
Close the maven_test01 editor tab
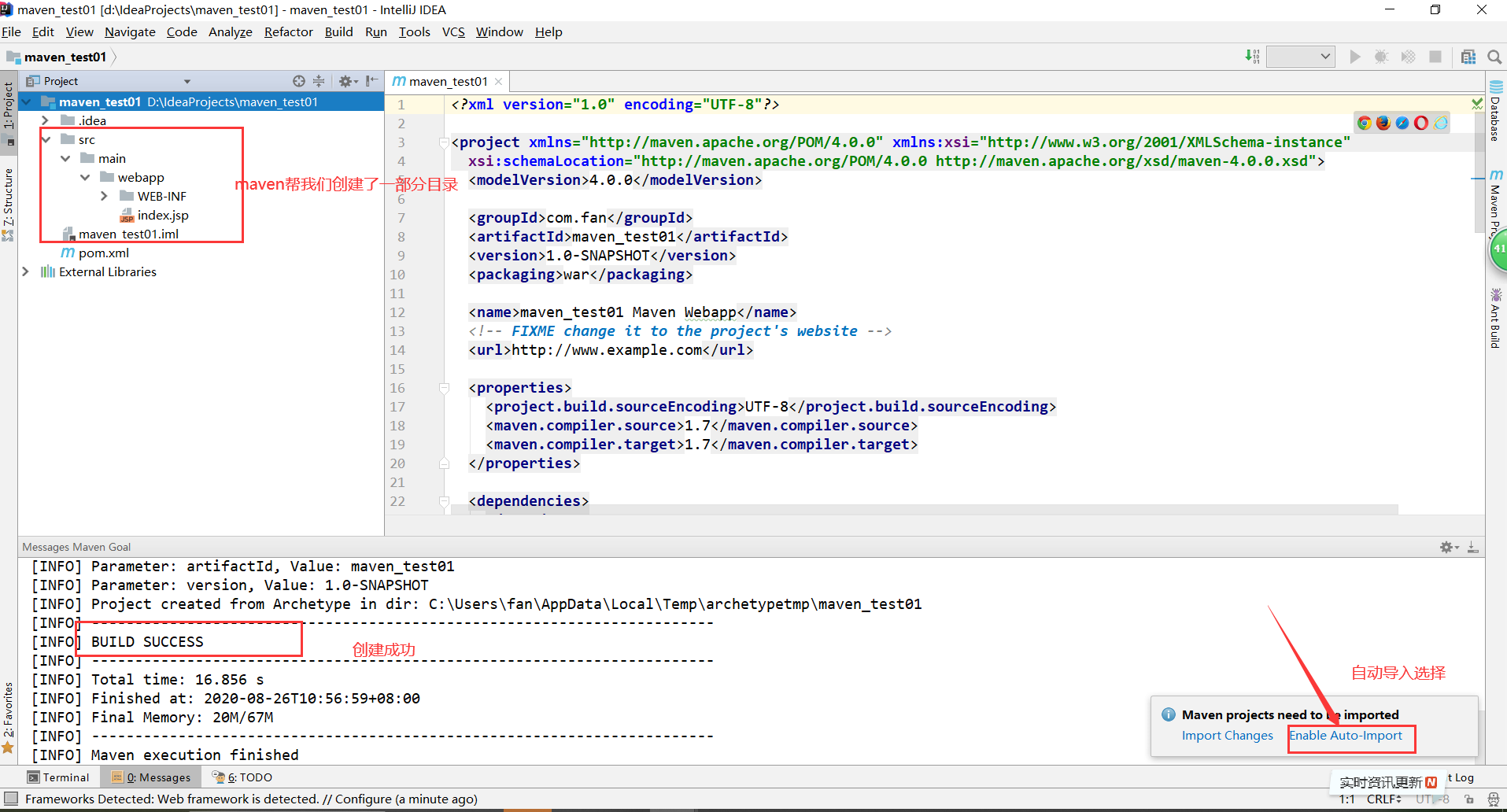(x=498, y=81)
